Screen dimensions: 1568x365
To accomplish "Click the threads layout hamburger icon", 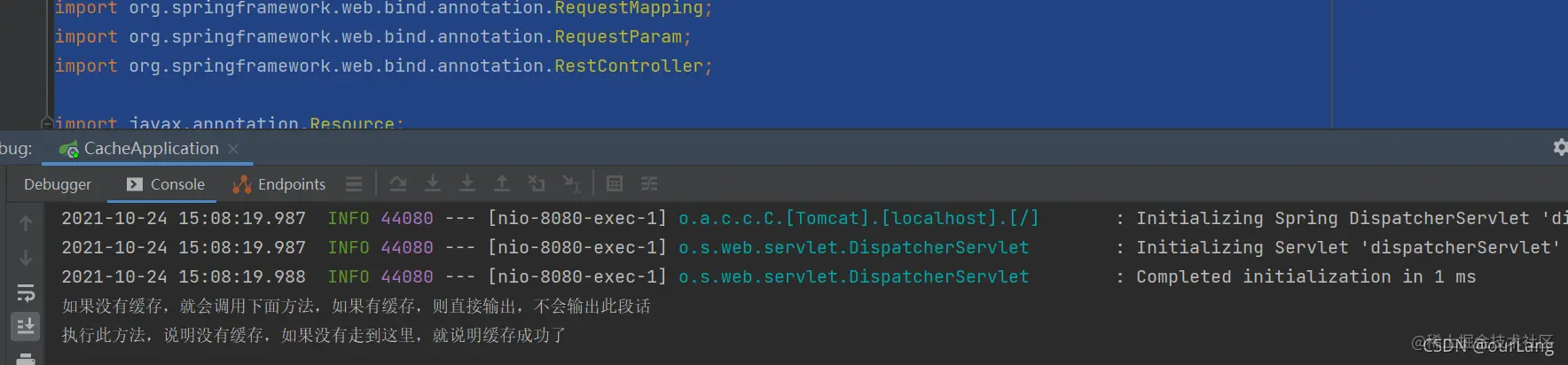I will 354,183.
